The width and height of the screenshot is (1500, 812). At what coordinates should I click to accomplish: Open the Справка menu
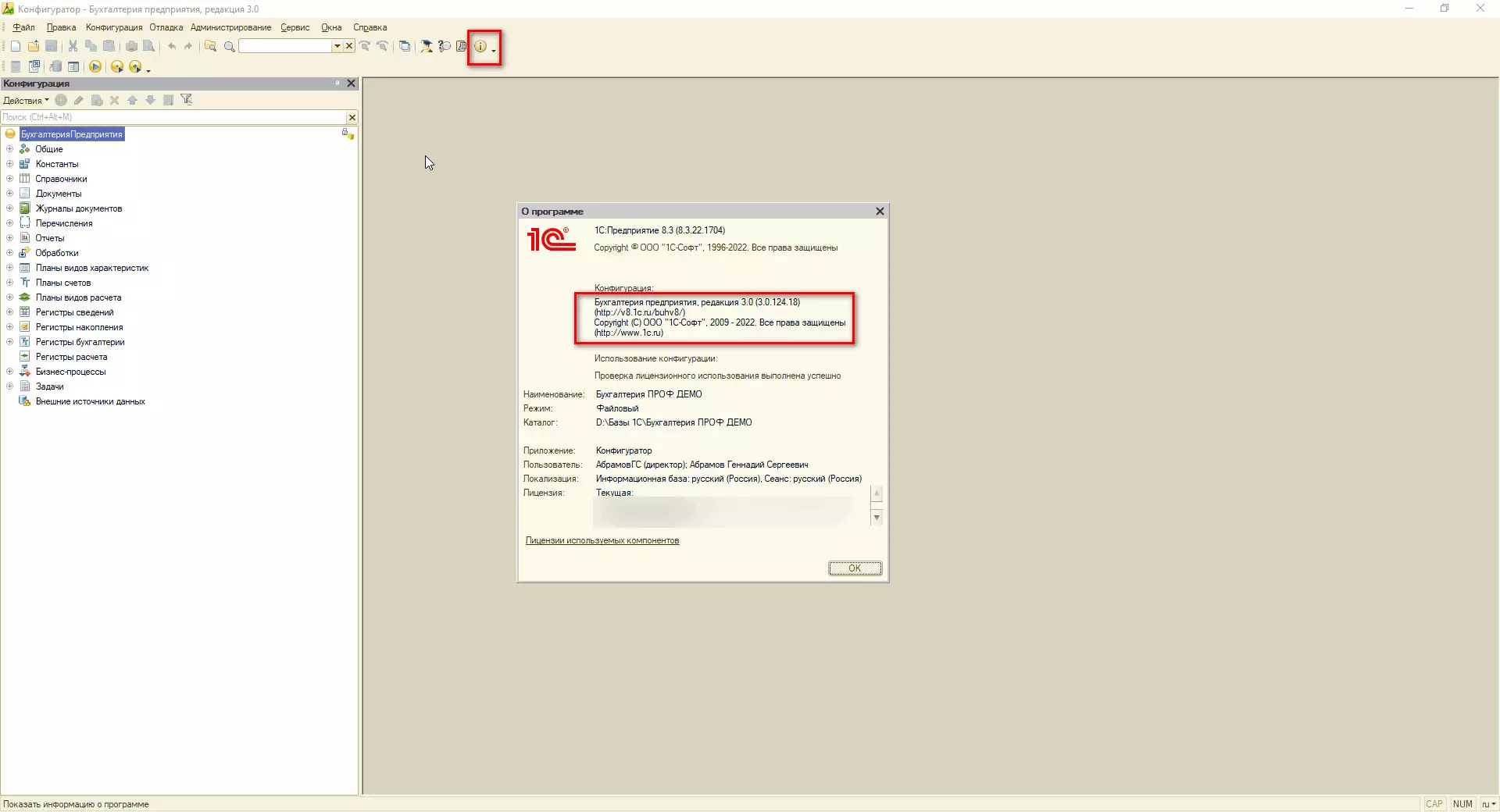tap(370, 27)
